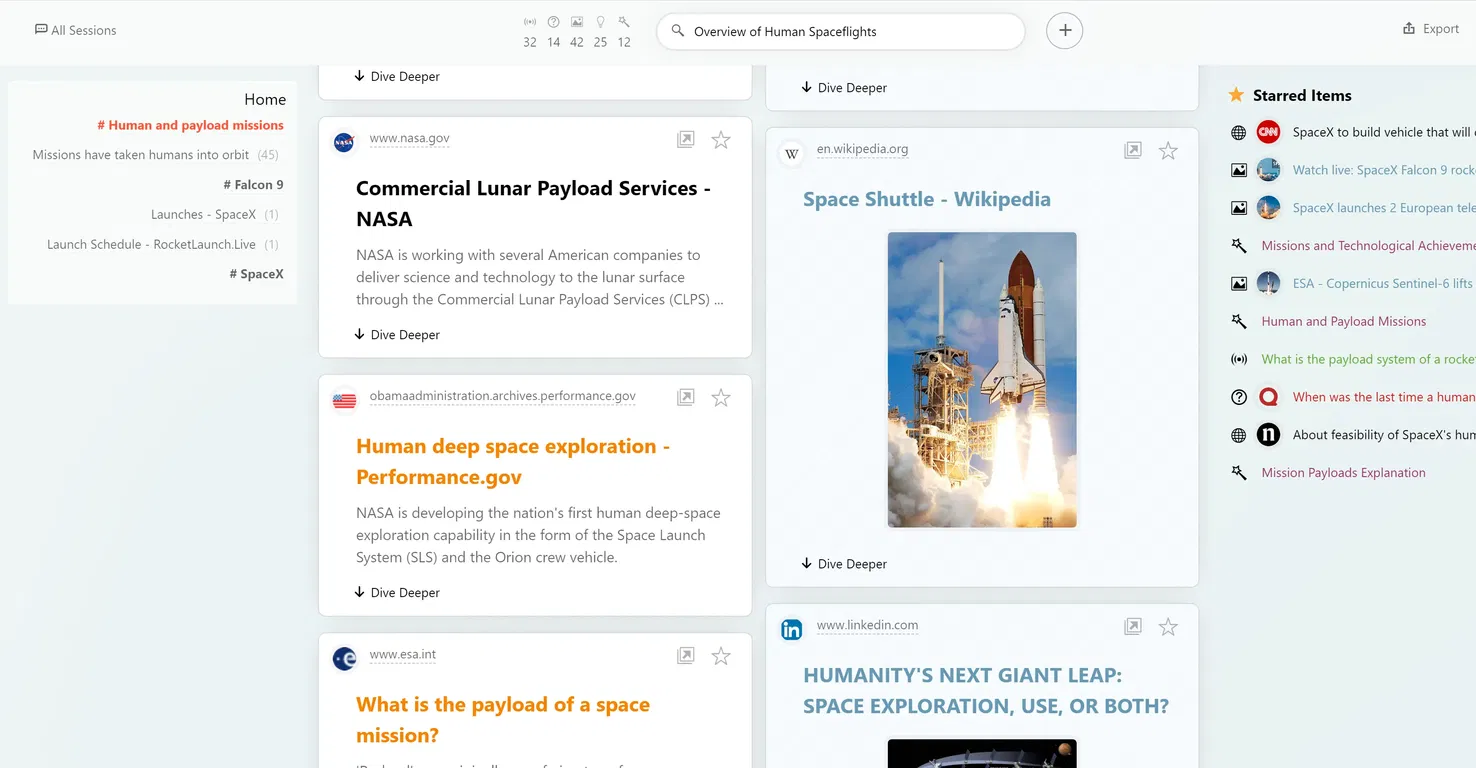The image size is (1476, 768).
Task: Go to Home in sidebar
Action: [x=265, y=99]
